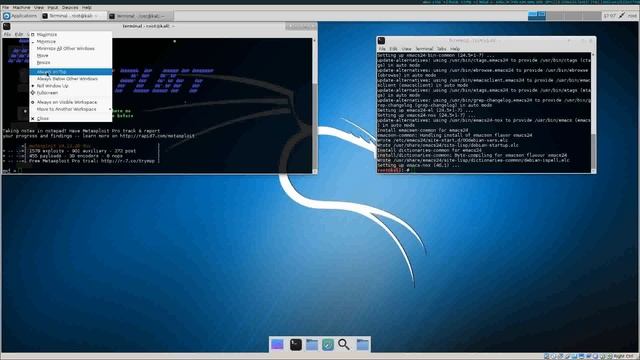Click the pen icon beside the clock
Screen dimensions: 640x360
[x=622, y=16]
